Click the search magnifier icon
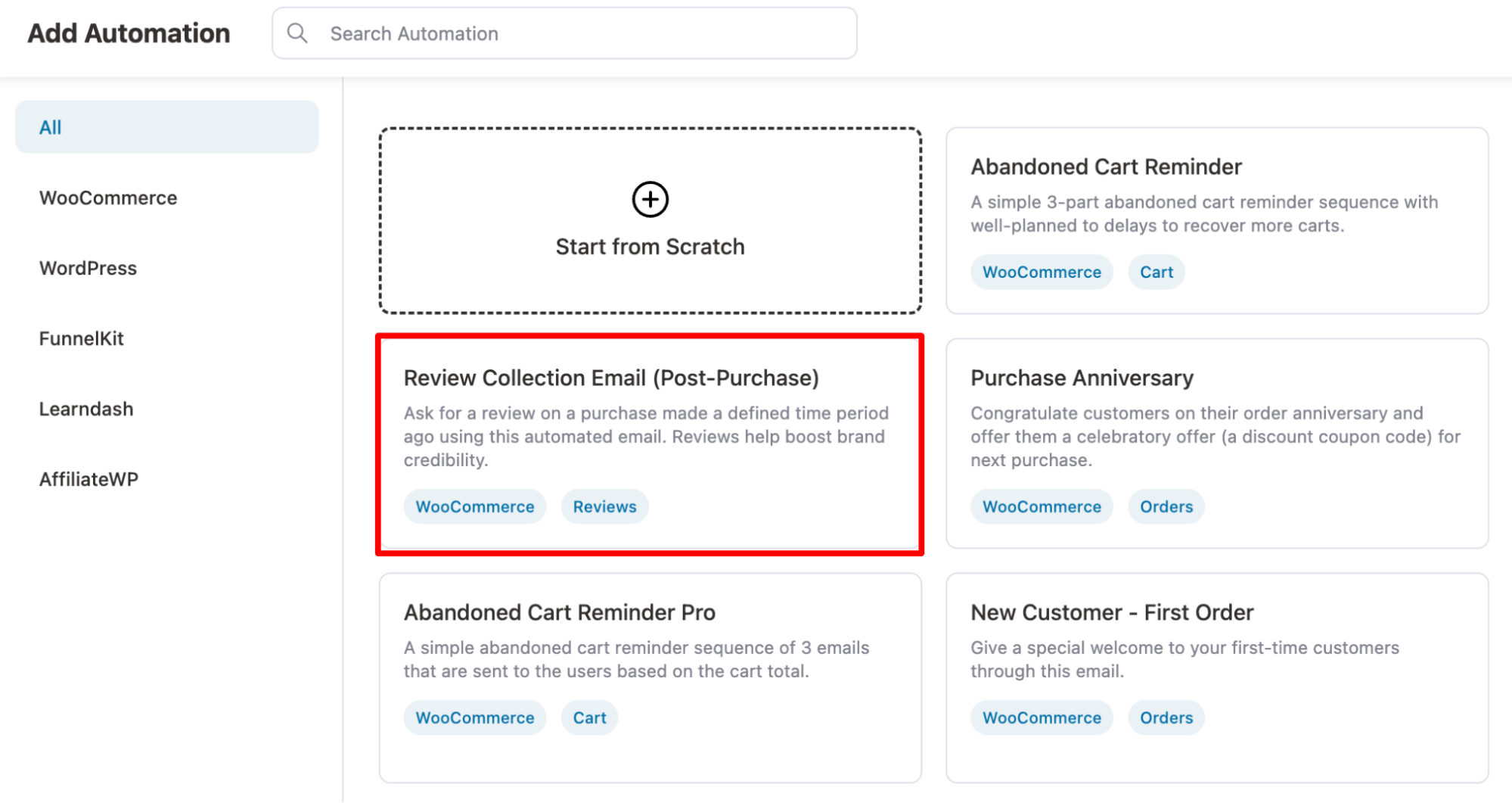 tap(297, 33)
